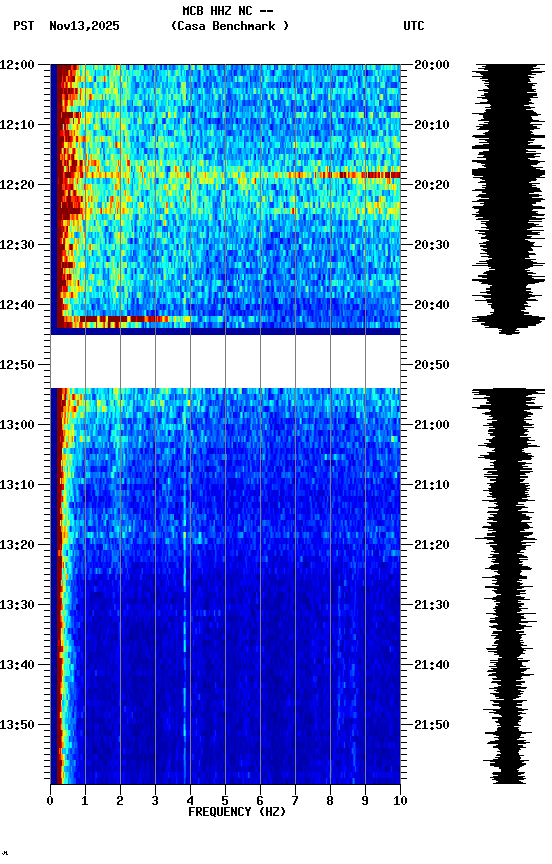Click the 2 Hz axis tick label

120,801
